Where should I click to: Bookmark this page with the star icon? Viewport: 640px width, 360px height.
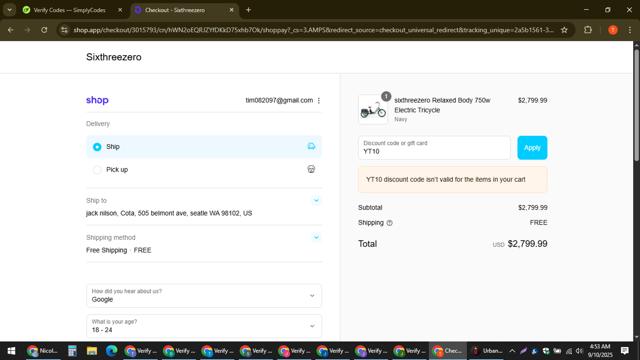click(564, 30)
